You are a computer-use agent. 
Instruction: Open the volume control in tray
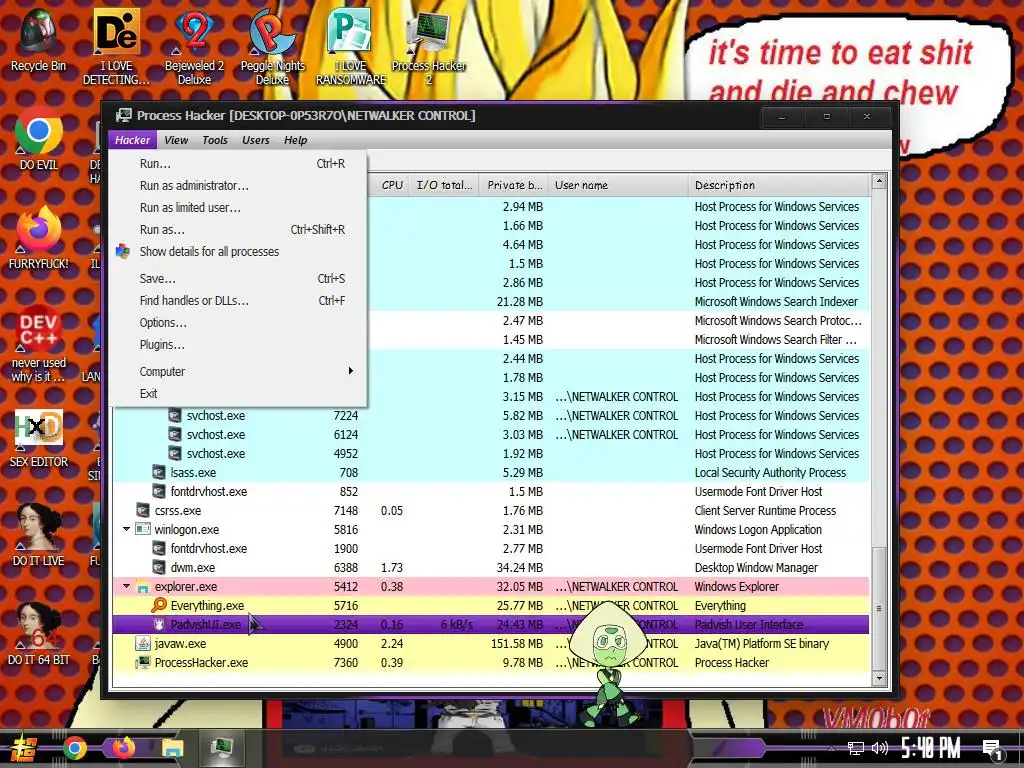click(880, 748)
